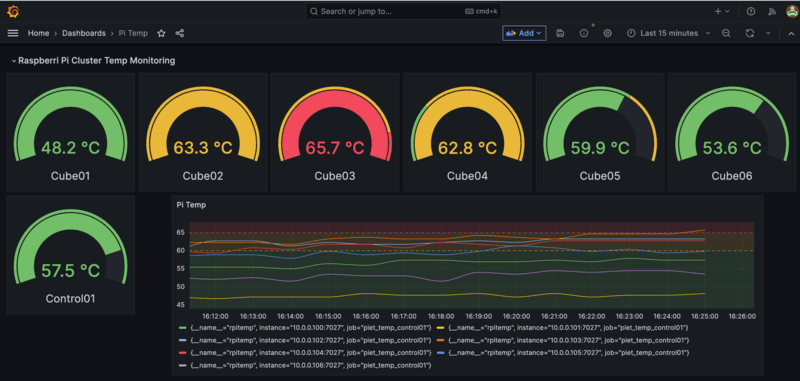
Task: Open the share dashboard icon
Action: coord(180,33)
